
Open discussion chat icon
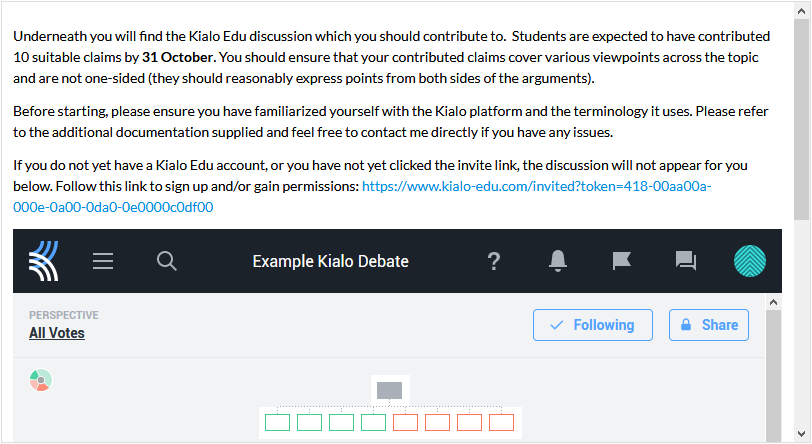coord(686,261)
